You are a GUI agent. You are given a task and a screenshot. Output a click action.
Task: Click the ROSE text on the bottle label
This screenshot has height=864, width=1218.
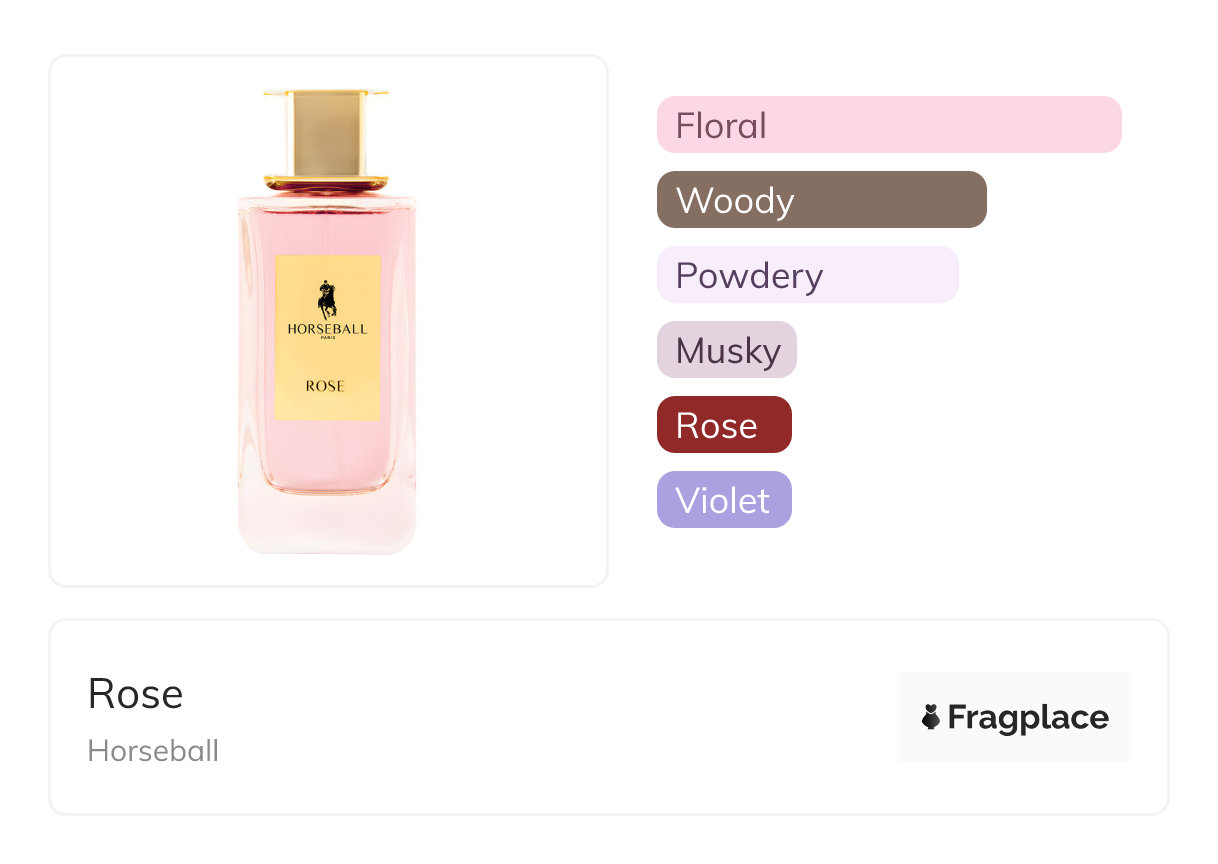pos(325,386)
